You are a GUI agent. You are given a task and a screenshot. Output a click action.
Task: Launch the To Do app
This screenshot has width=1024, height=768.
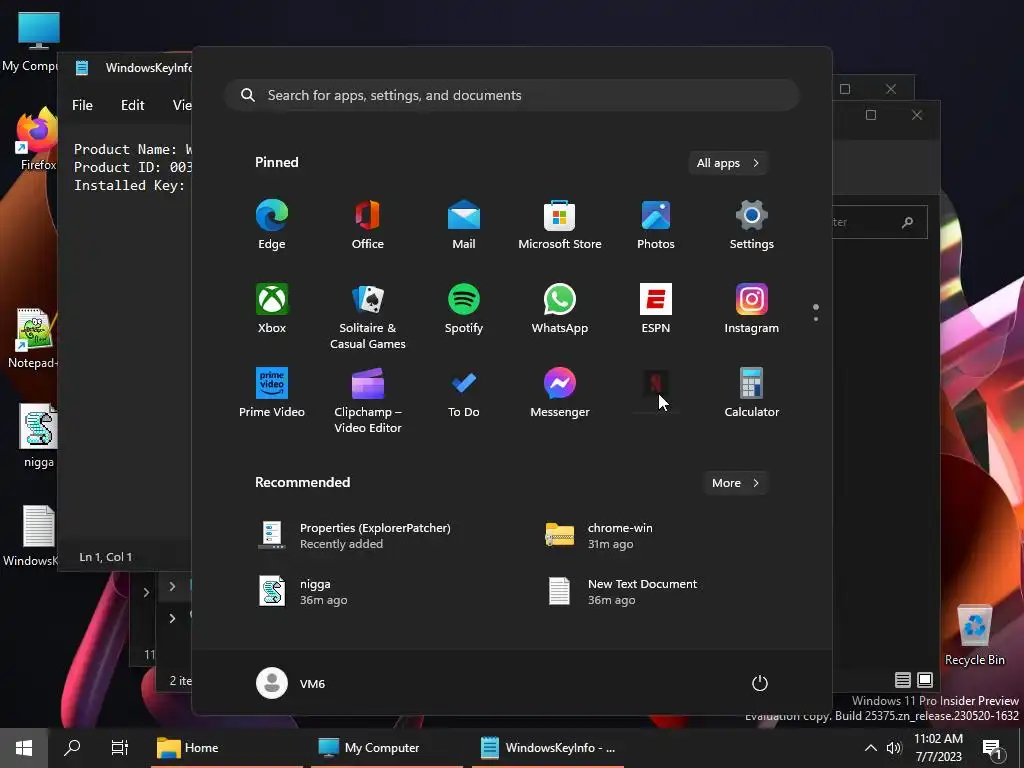[464, 392]
